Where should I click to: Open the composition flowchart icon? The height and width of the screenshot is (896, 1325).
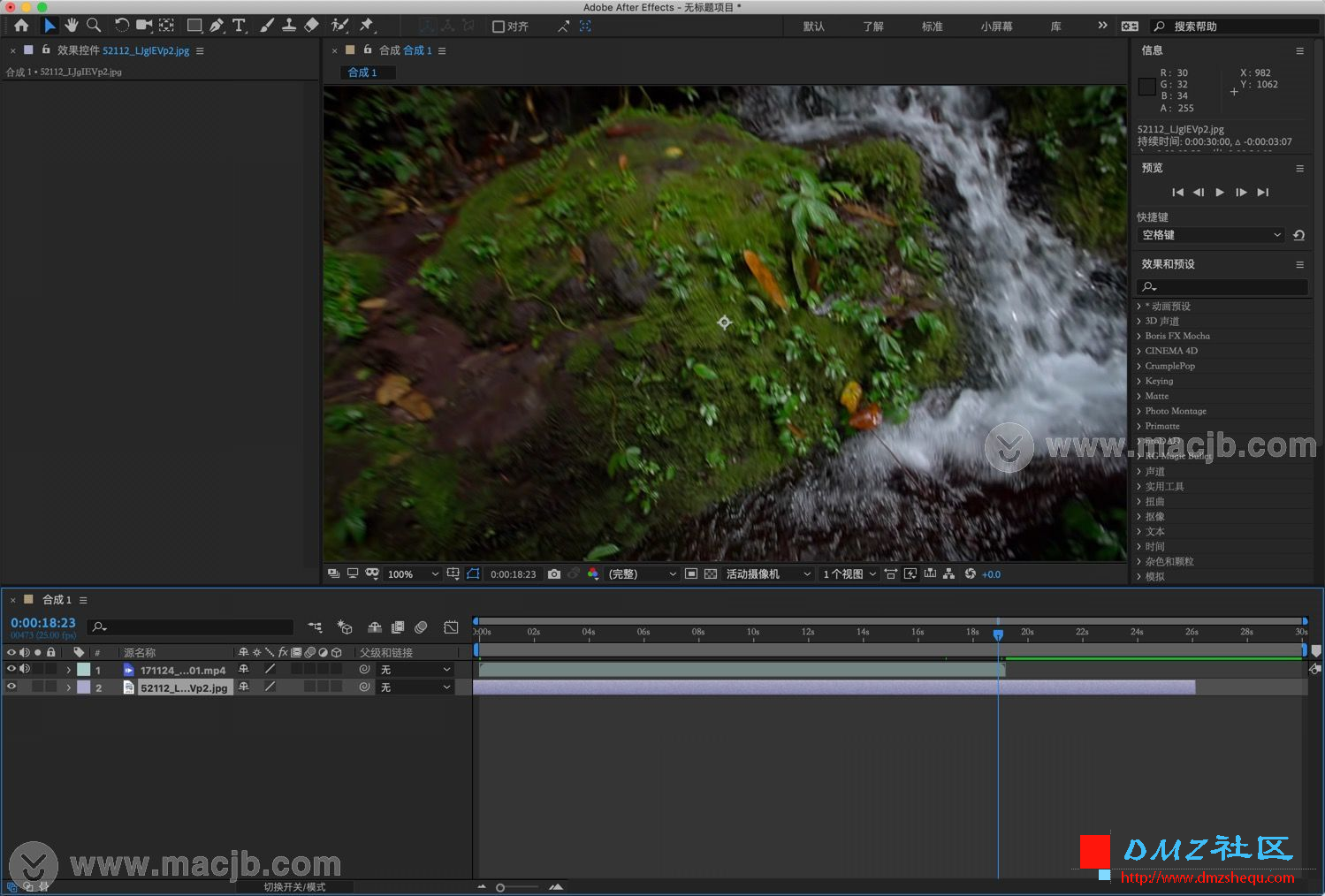pos(948,574)
